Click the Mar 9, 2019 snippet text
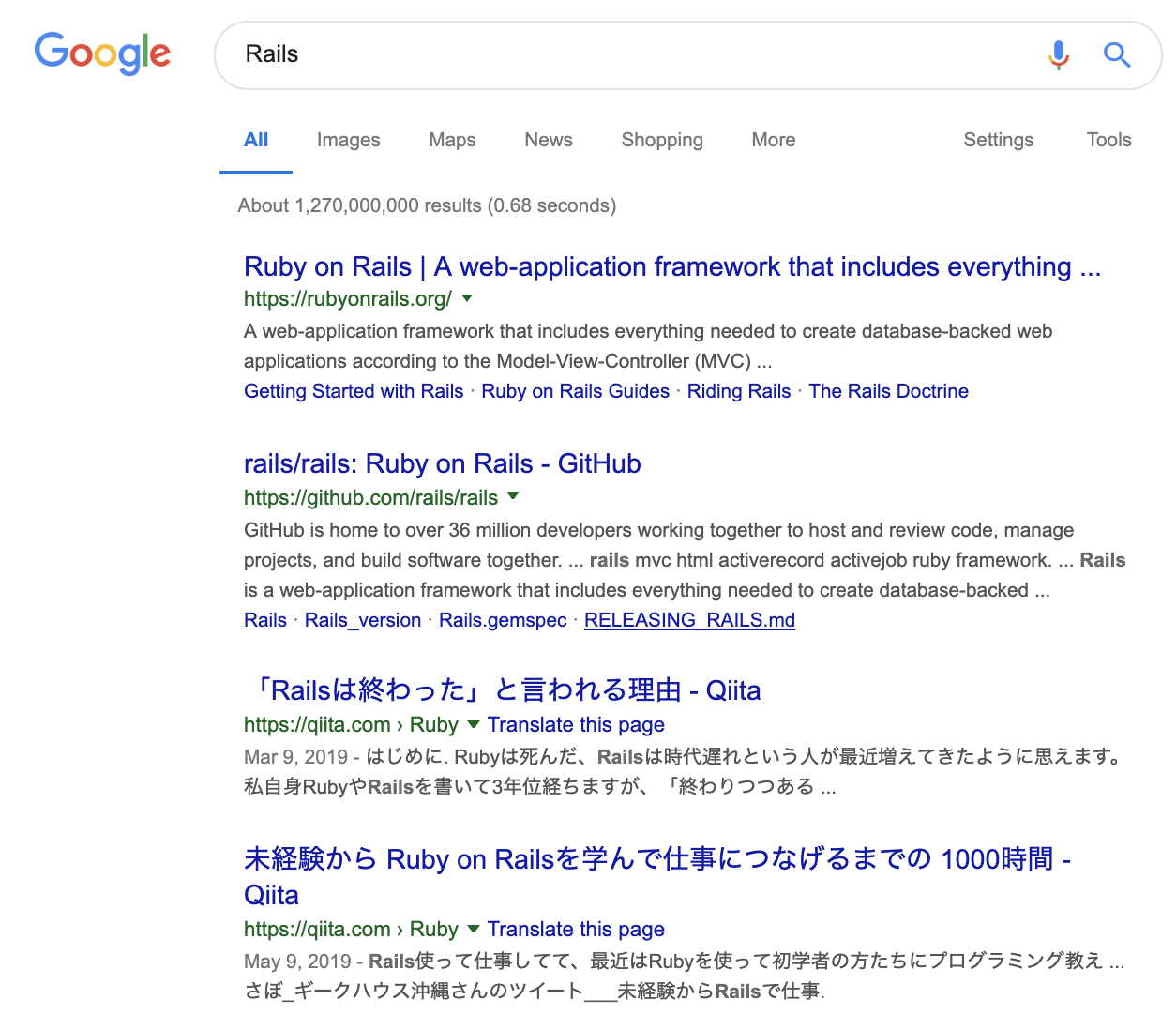 point(684,771)
